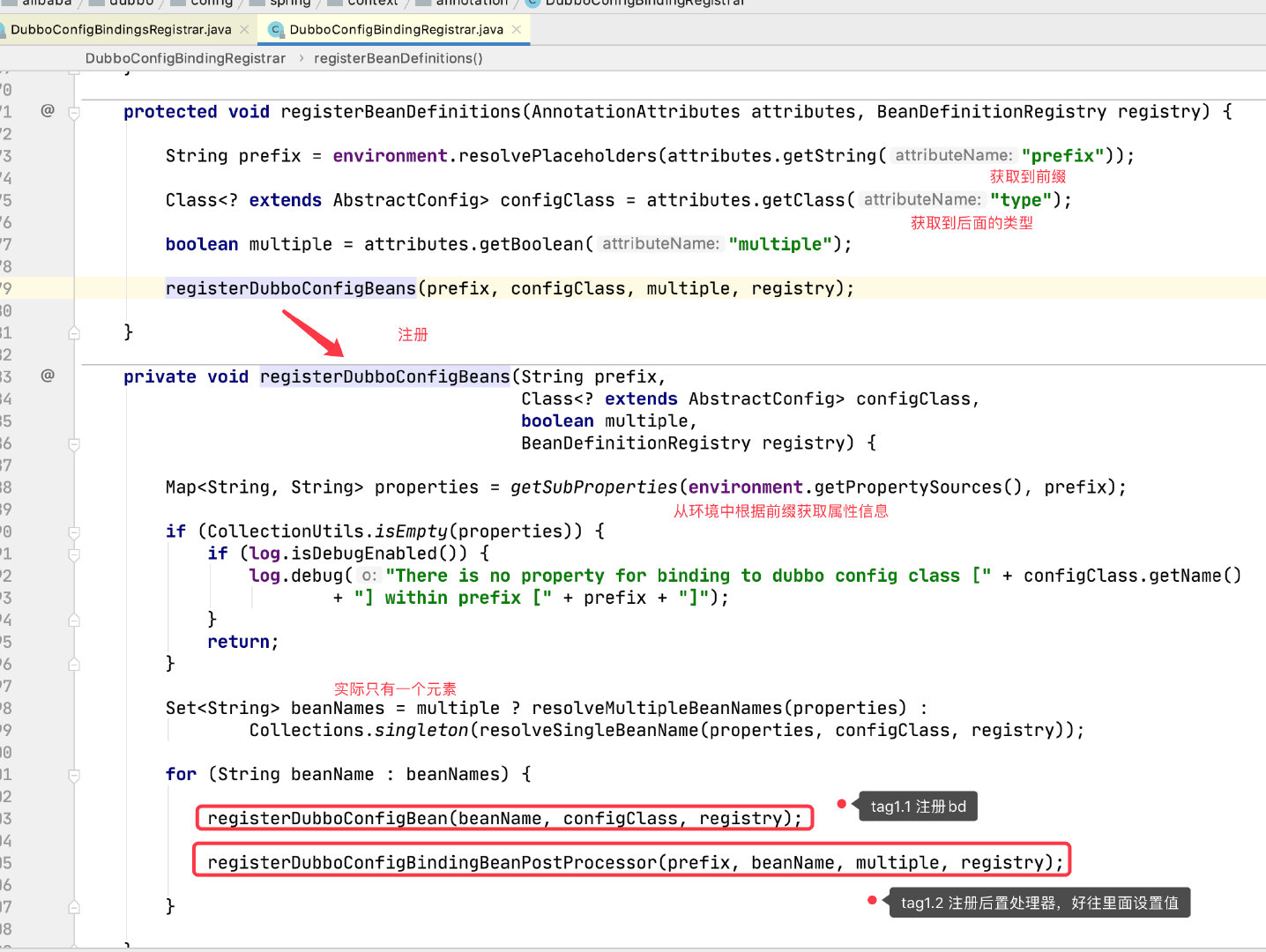Image resolution: width=1266 pixels, height=952 pixels.
Task: Click the 'getClass' call on attributes
Action: (803, 200)
